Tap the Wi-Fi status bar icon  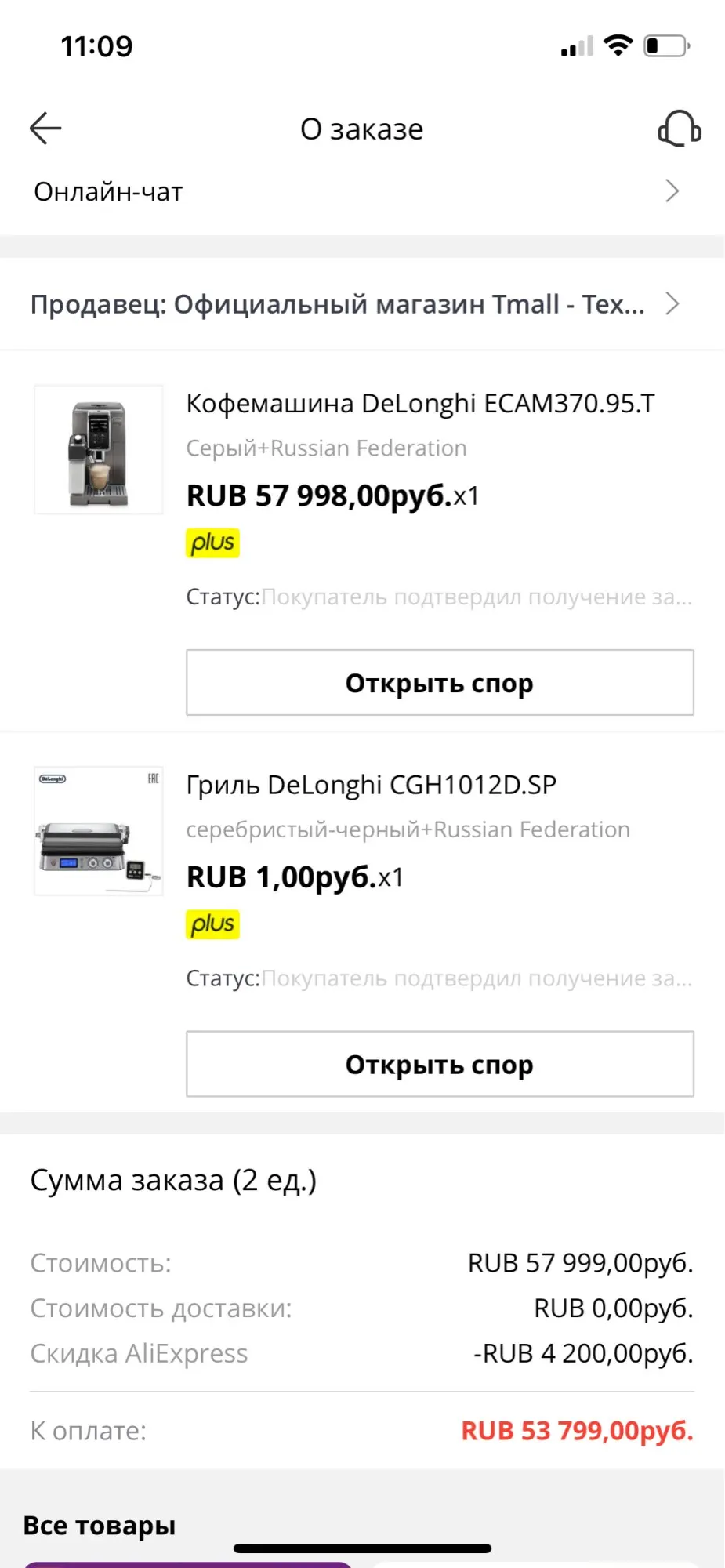pyautogui.click(x=618, y=45)
